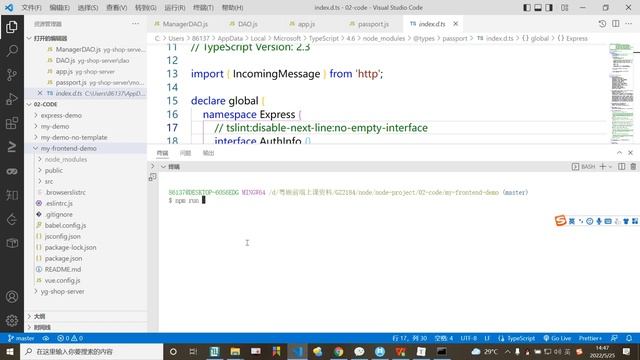Image resolution: width=640 pixels, height=360 pixels.
Task: Close the index.d.ts editor tab
Action: [x=456, y=24]
